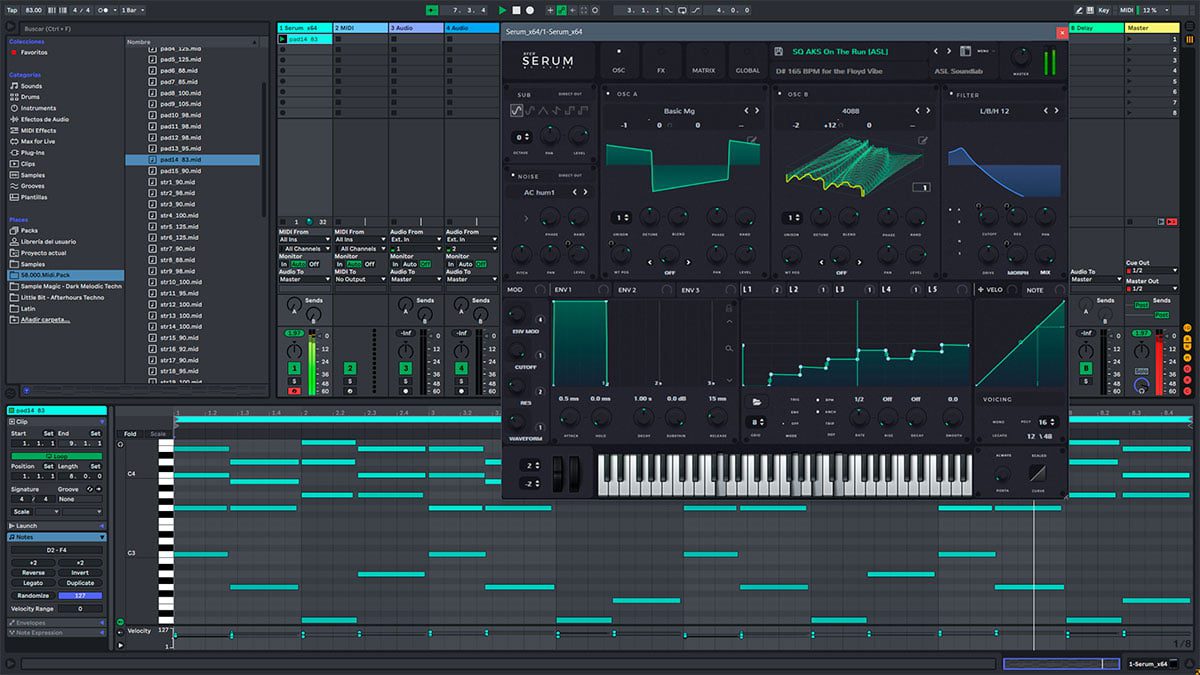Open the Serum preset browser icon
Viewport: 1200px width, 675px height.
coord(966,51)
